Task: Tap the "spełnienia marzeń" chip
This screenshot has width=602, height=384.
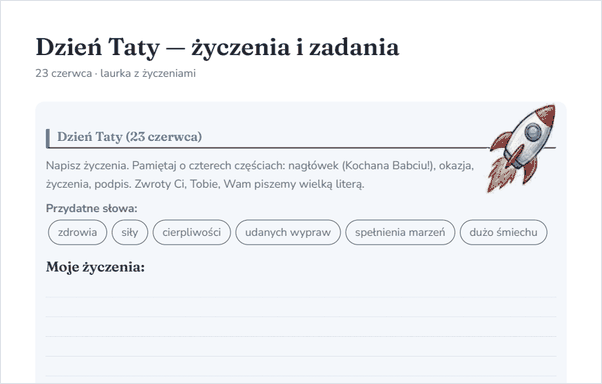Action: (400, 232)
